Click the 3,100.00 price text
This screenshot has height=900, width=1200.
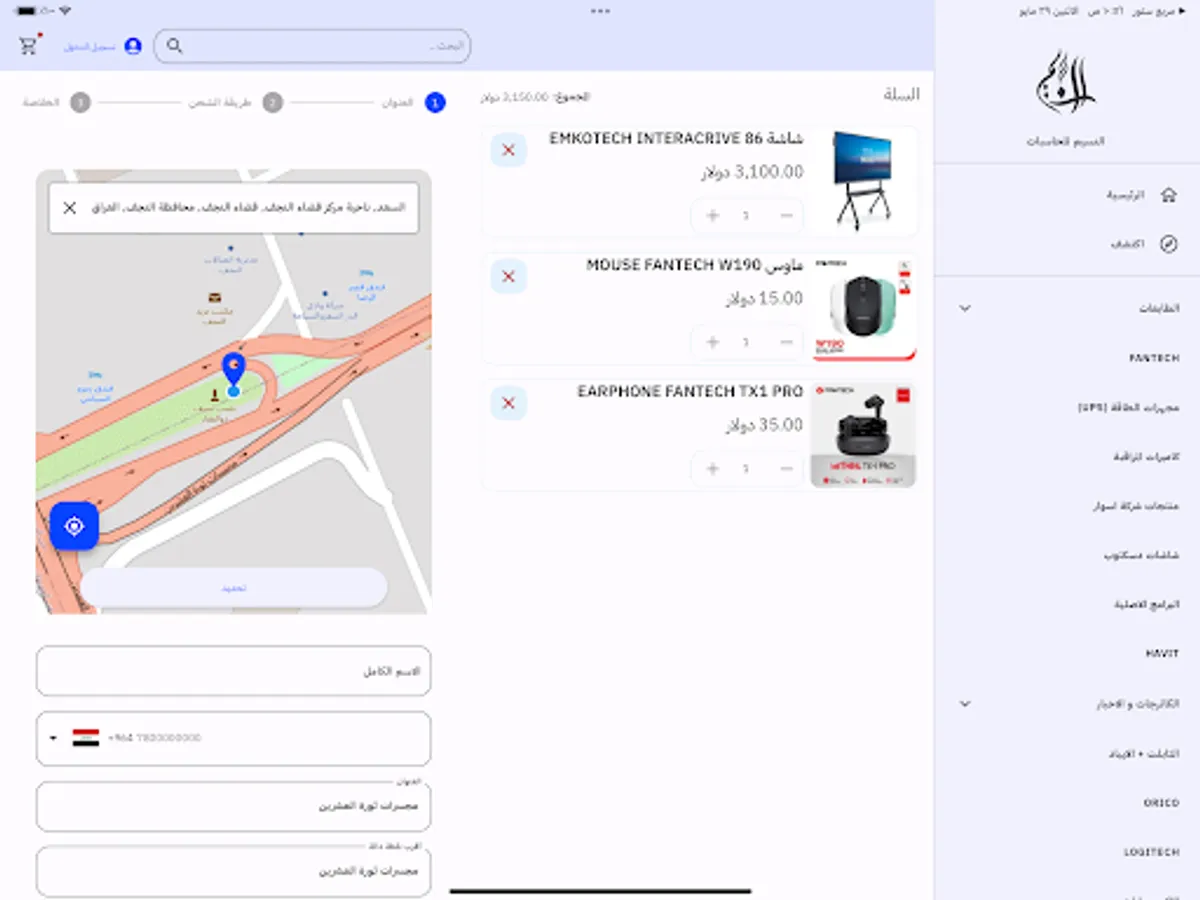click(x=752, y=172)
